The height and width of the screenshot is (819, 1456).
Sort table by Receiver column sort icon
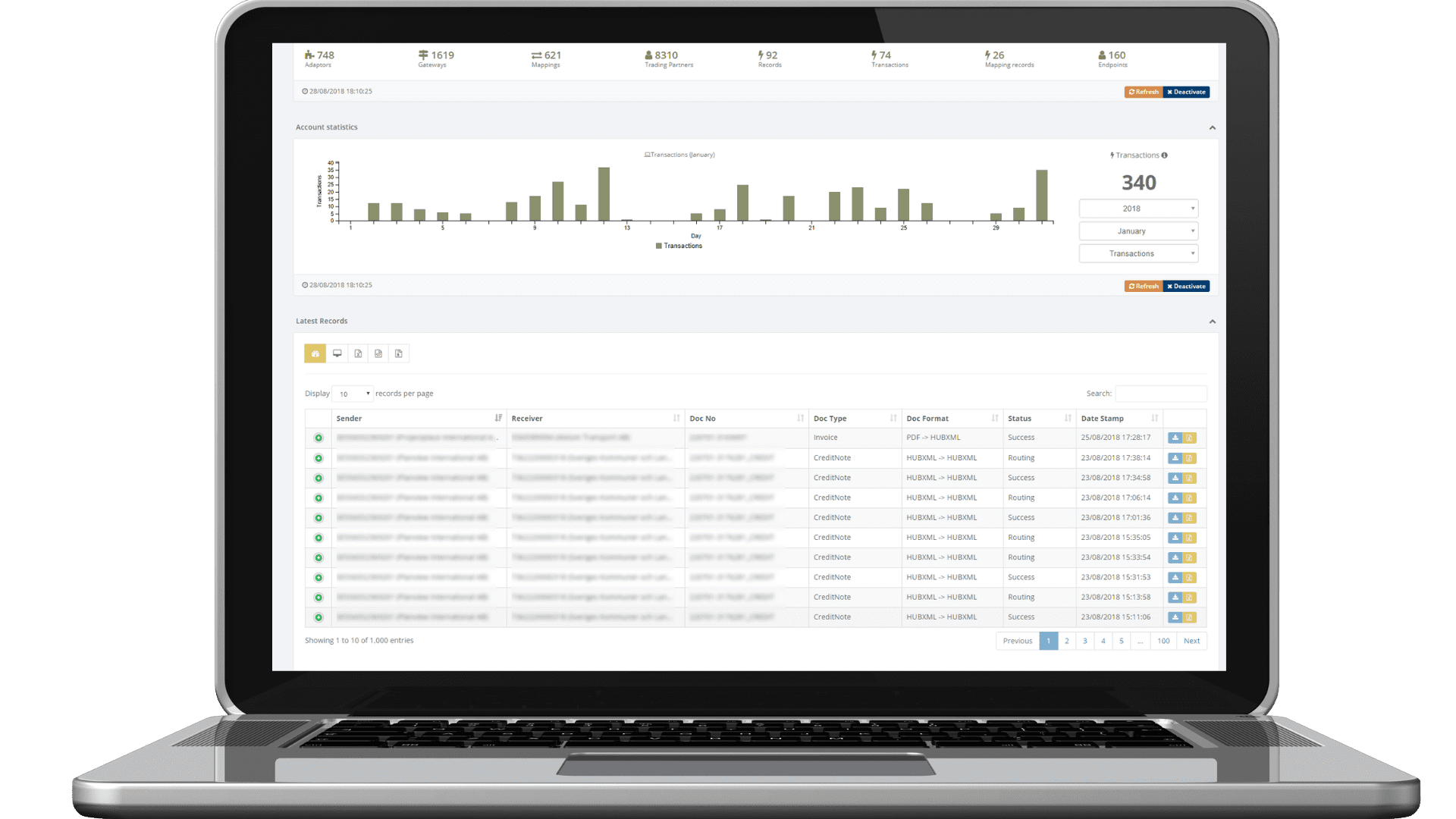tap(676, 418)
